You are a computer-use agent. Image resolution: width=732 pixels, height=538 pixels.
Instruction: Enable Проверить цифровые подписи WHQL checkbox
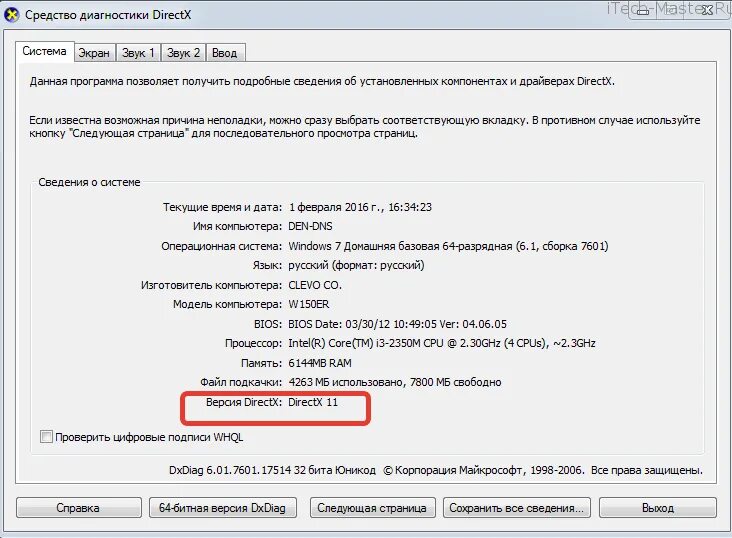[x=46, y=437]
